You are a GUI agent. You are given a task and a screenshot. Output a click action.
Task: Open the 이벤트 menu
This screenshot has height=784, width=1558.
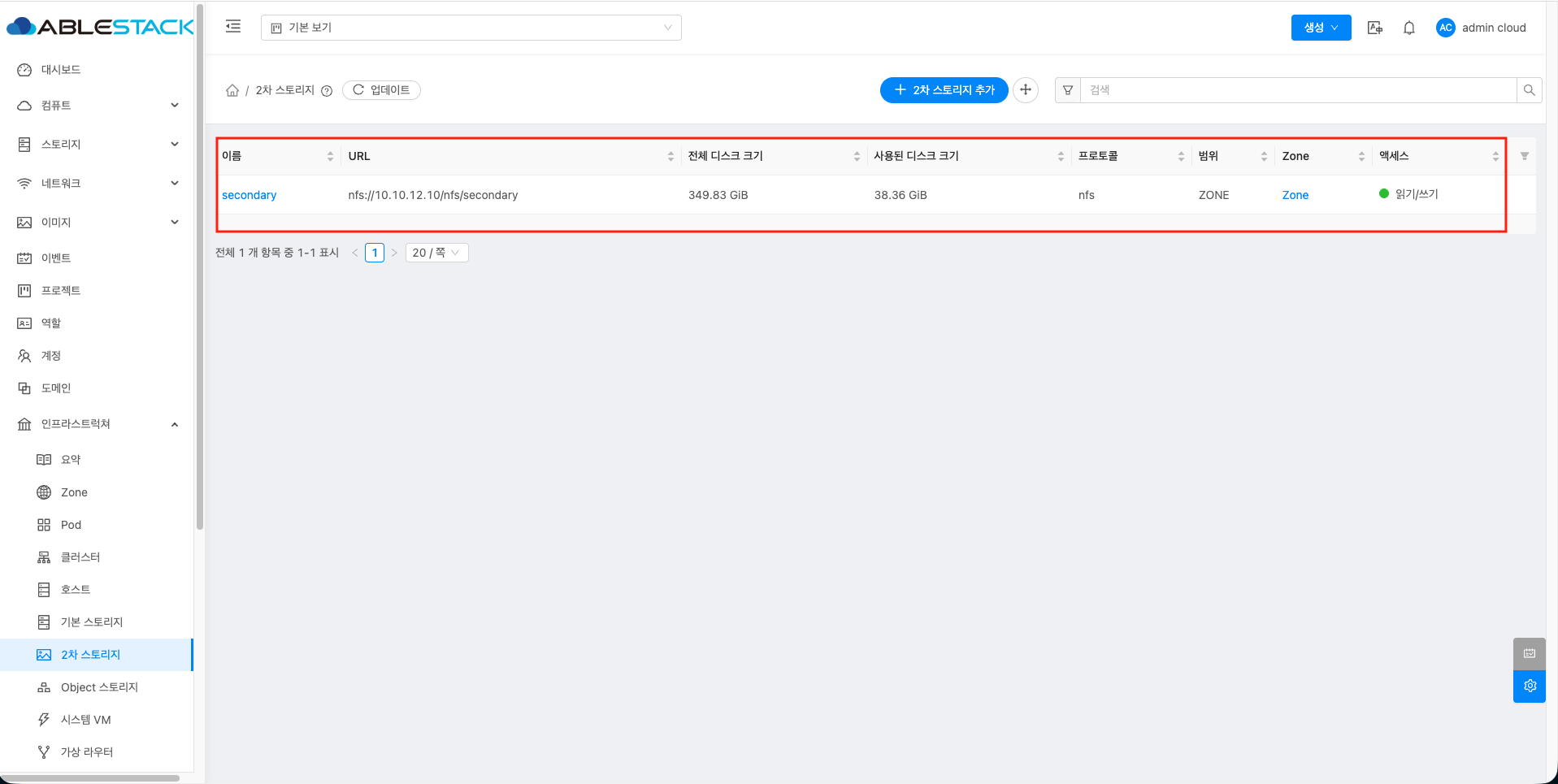(98, 258)
